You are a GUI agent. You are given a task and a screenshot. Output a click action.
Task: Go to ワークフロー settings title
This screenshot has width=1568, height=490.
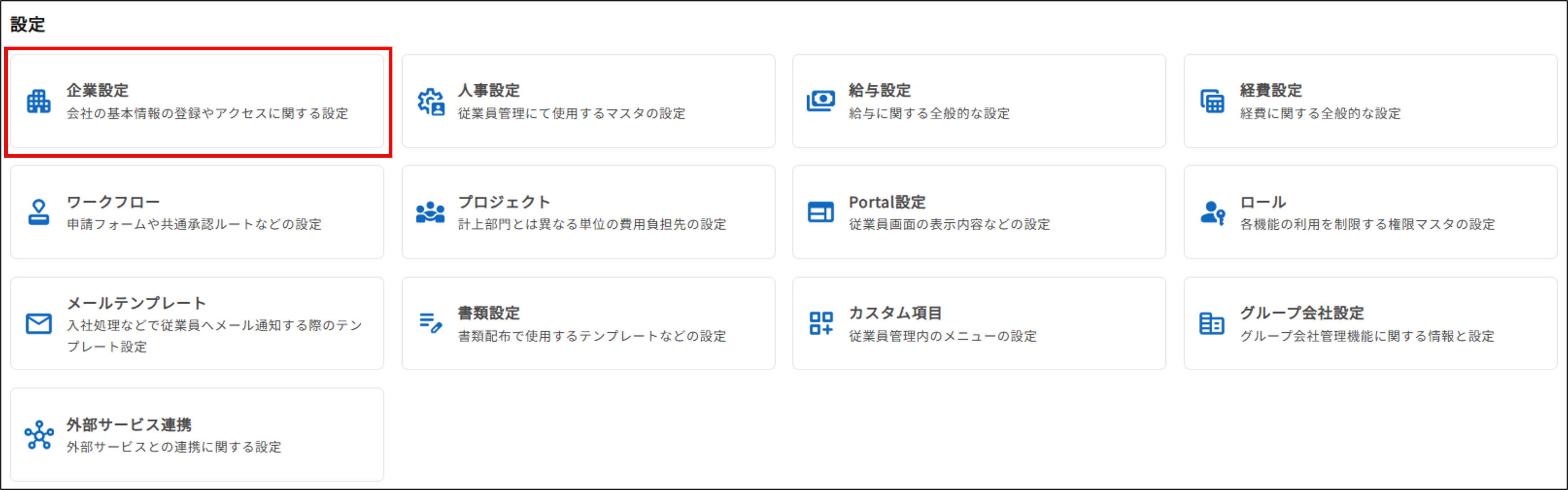pos(113,201)
